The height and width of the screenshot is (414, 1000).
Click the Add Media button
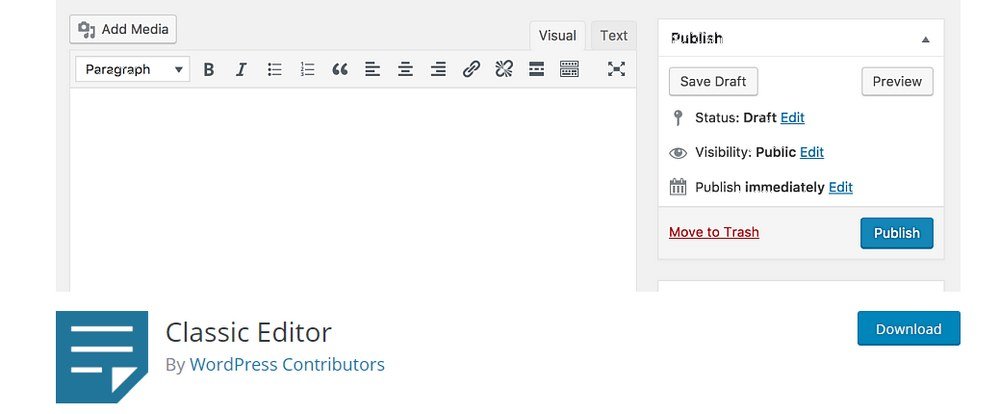click(x=123, y=29)
